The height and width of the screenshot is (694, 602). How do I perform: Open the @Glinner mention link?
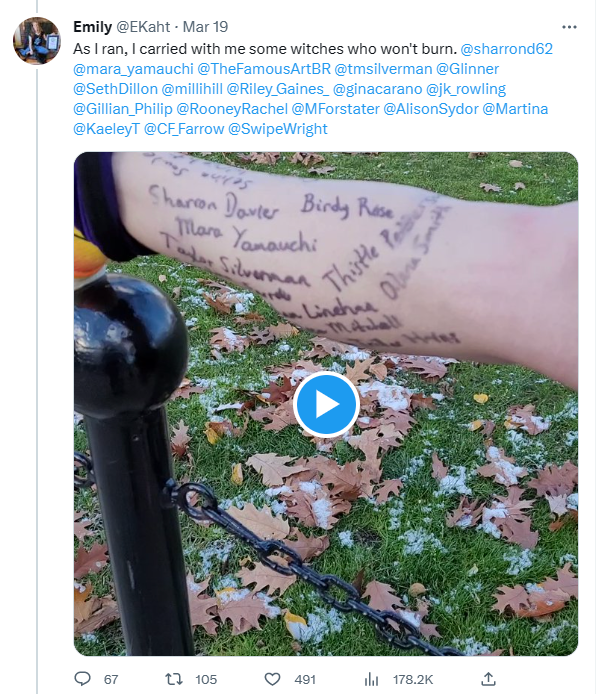[x=467, y=69]
